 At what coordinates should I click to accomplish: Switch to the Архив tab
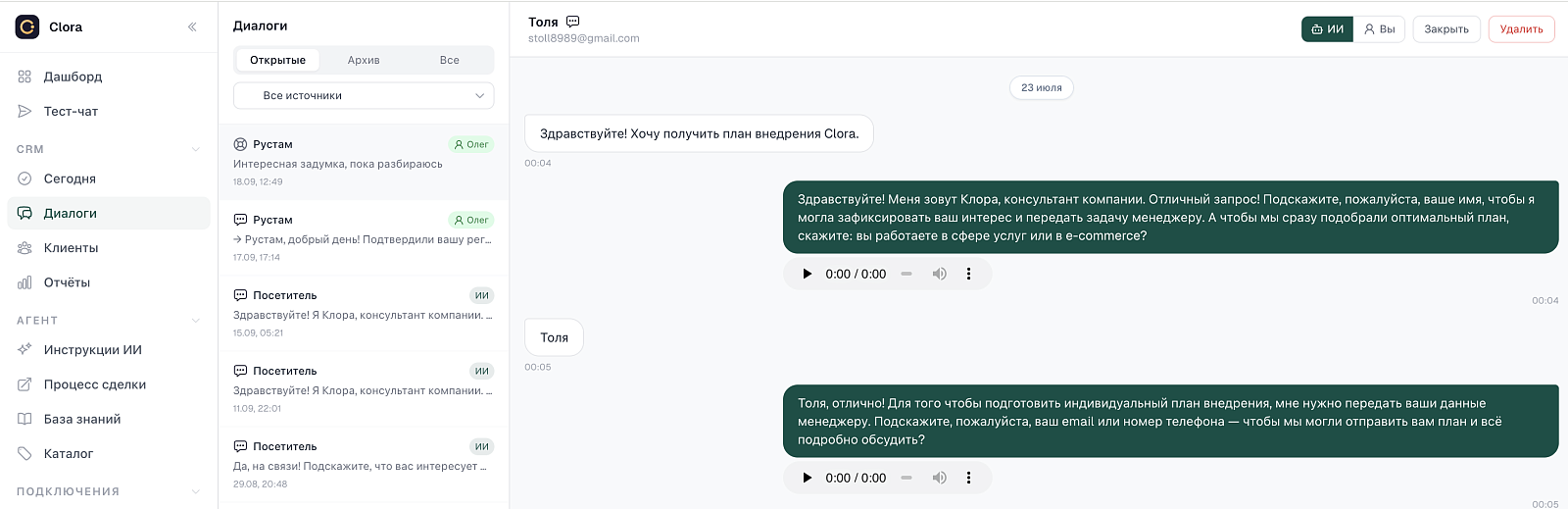pos(364,60)
